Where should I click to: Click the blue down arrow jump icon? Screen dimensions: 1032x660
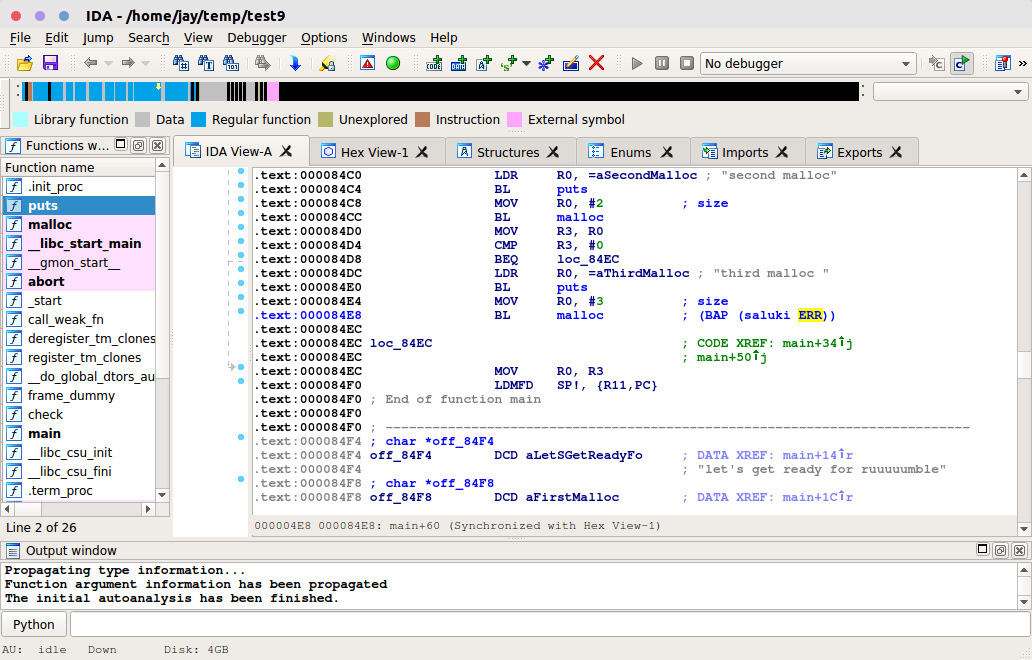pos(295,63)
